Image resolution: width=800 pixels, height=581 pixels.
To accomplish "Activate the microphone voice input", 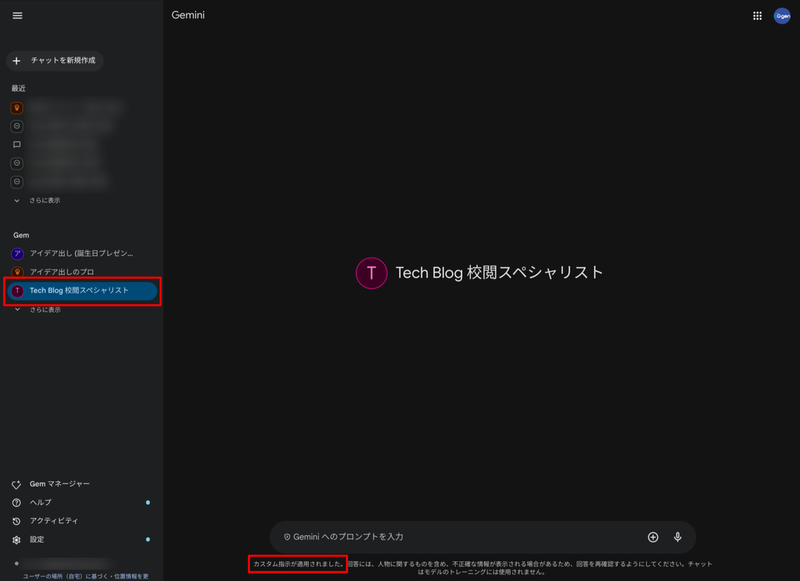I will click(x=678, y=537).
